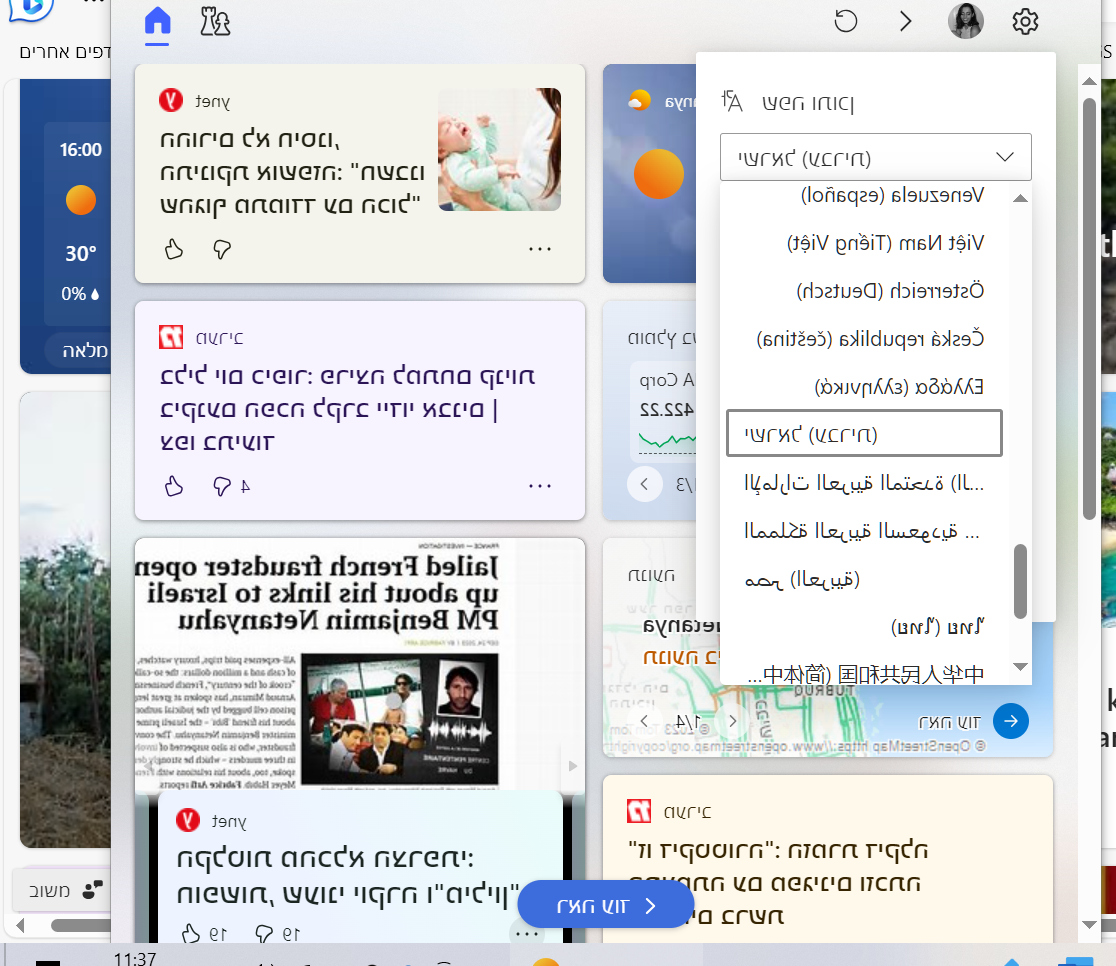
Task: Select the Home tab icon in the feed toolbar
Action: point(157,21)
